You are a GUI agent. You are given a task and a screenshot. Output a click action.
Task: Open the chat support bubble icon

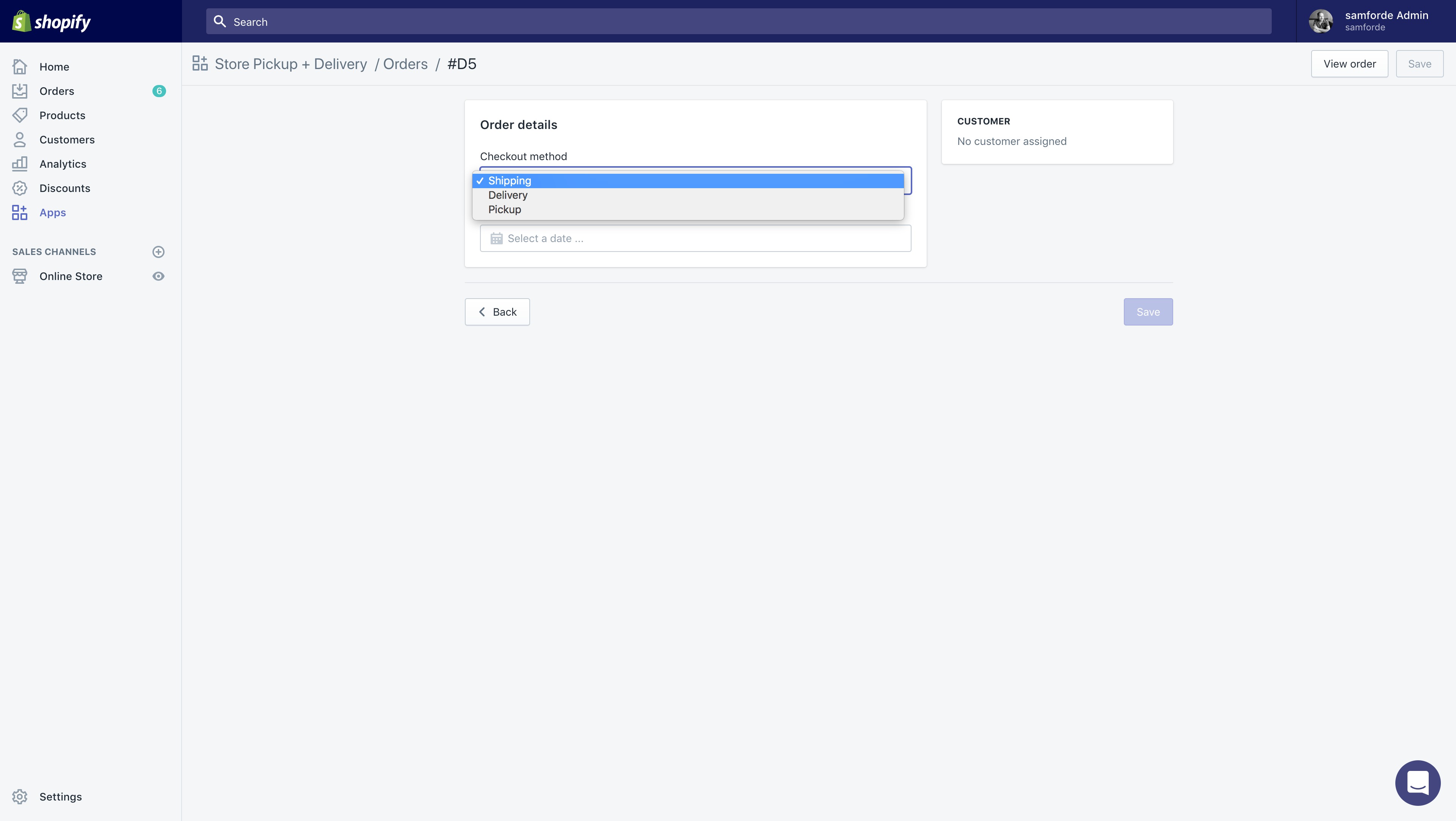tap(1417, 783)
